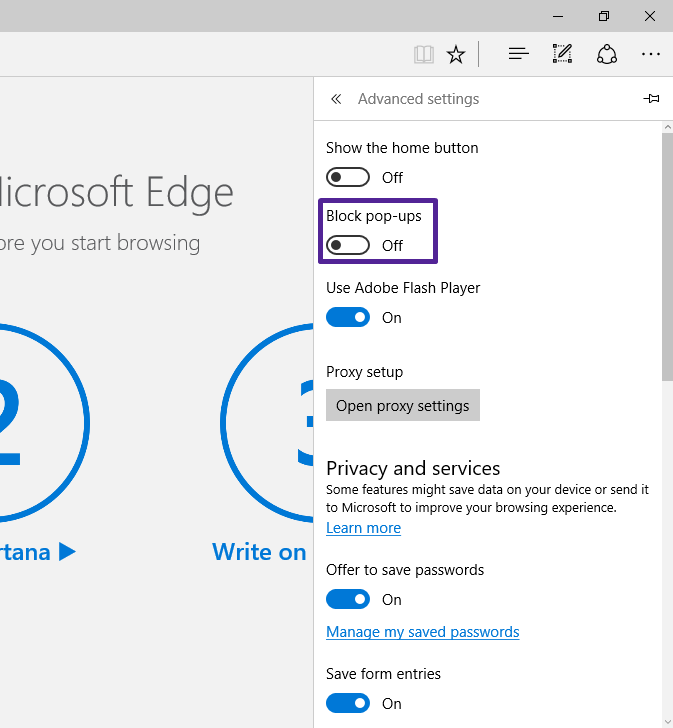Image resolution: width=673 pixels, height=728 pixels.
Task: Click the Privacy and services heading
Action: 413,468
